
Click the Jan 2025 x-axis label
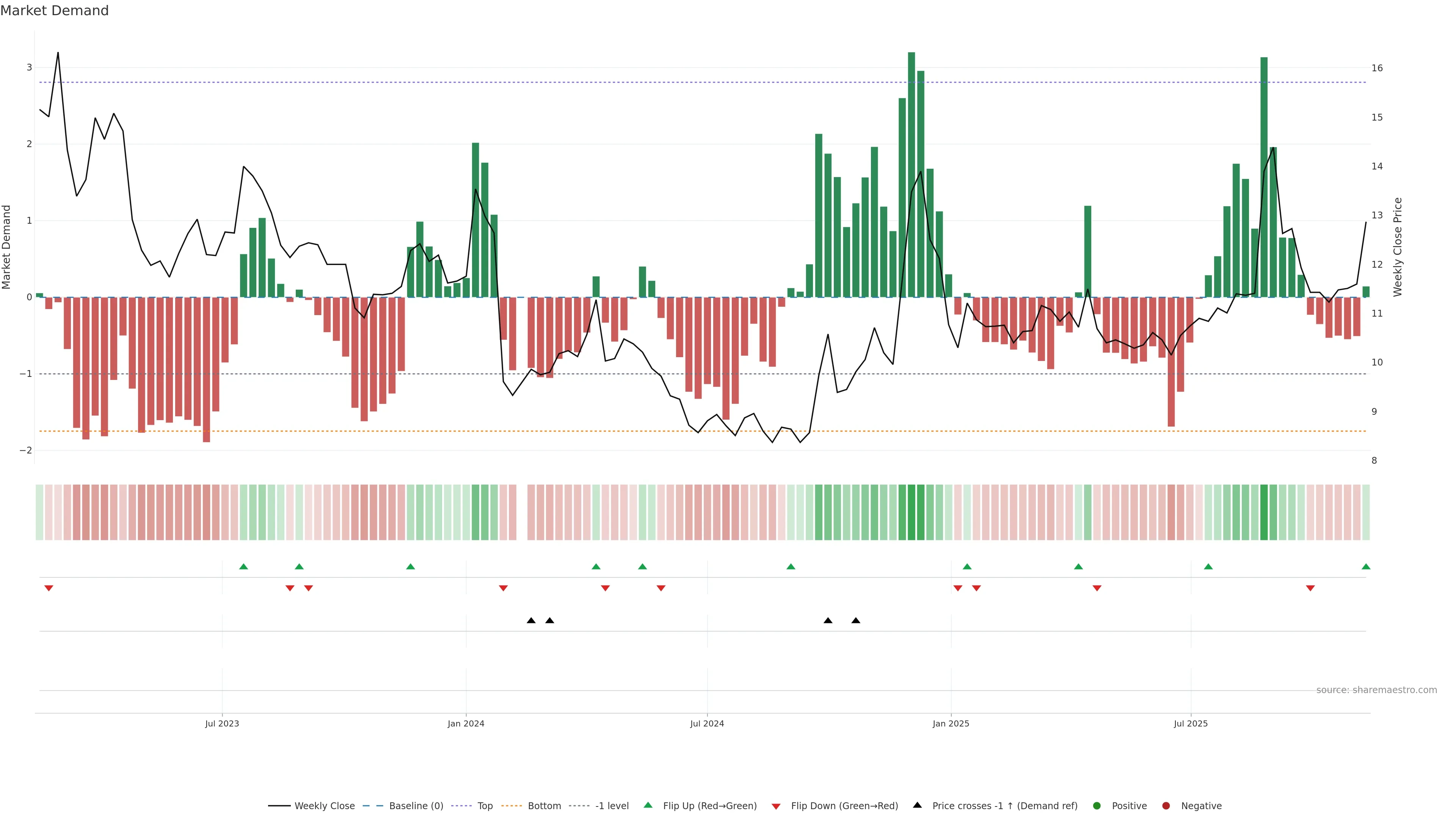pyautogui.click(x=951, y=723)
